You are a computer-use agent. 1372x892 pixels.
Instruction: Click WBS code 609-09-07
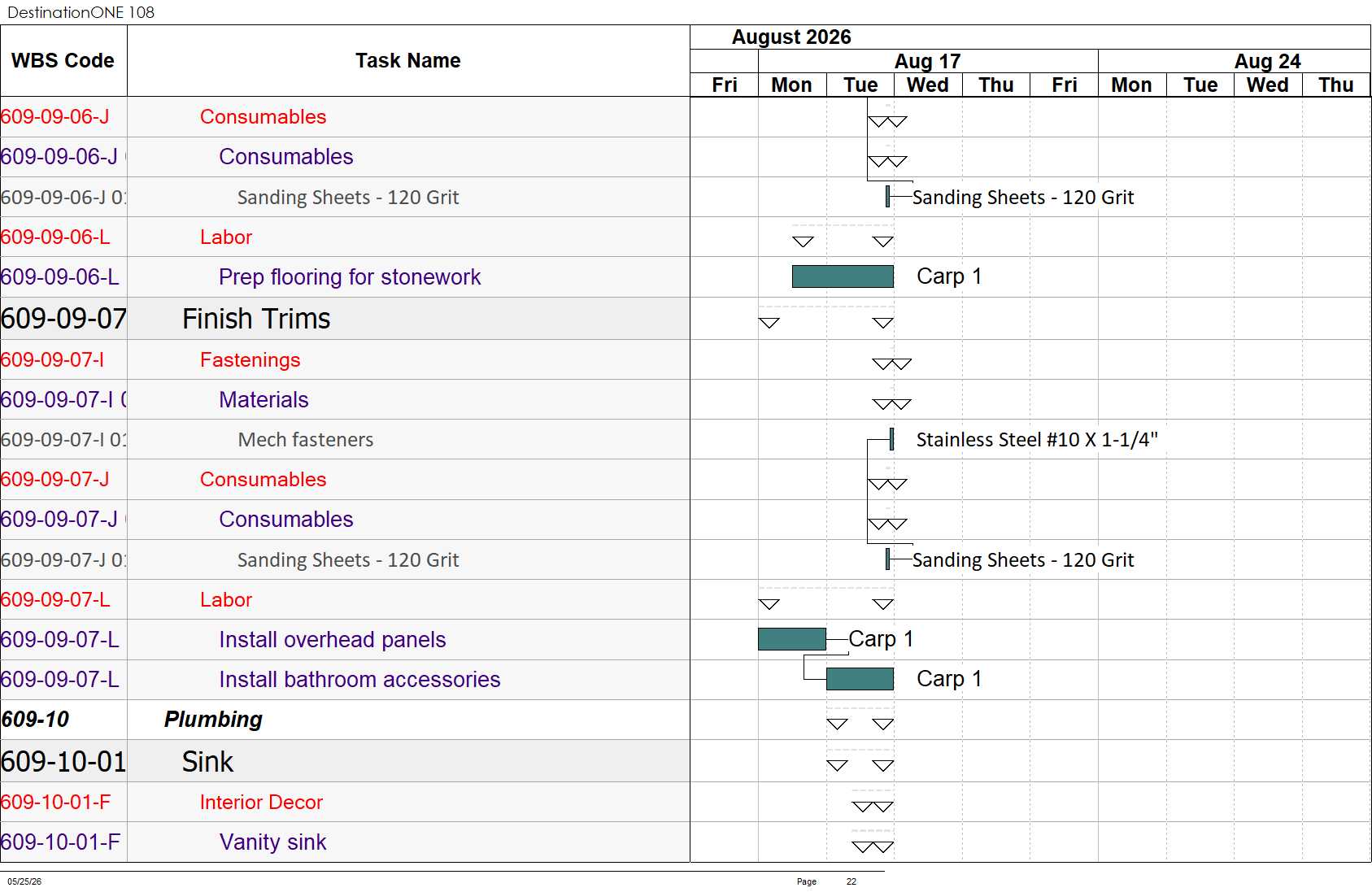pos(63,319)
